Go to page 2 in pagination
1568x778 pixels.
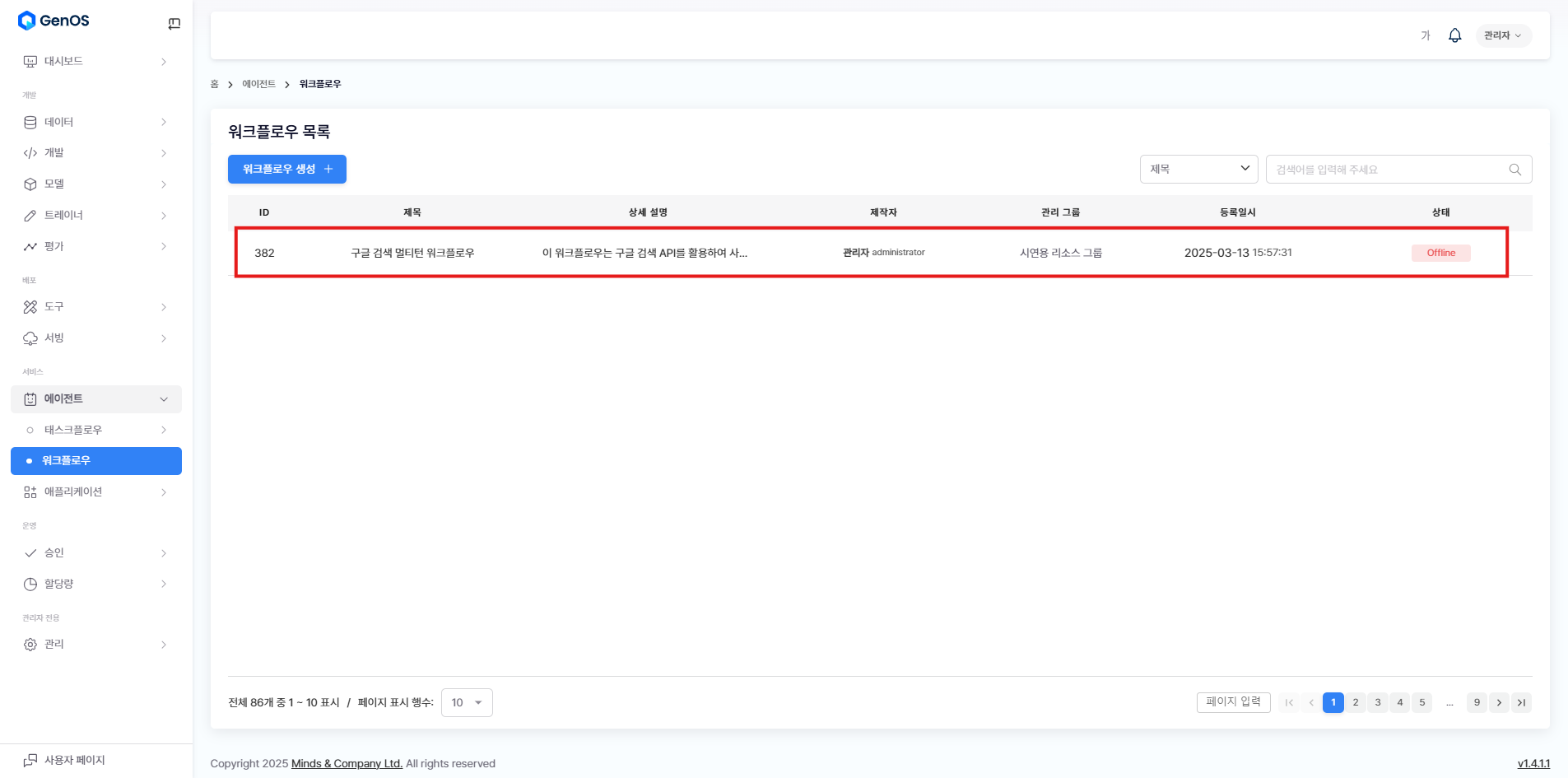(x=1355, y=702)
